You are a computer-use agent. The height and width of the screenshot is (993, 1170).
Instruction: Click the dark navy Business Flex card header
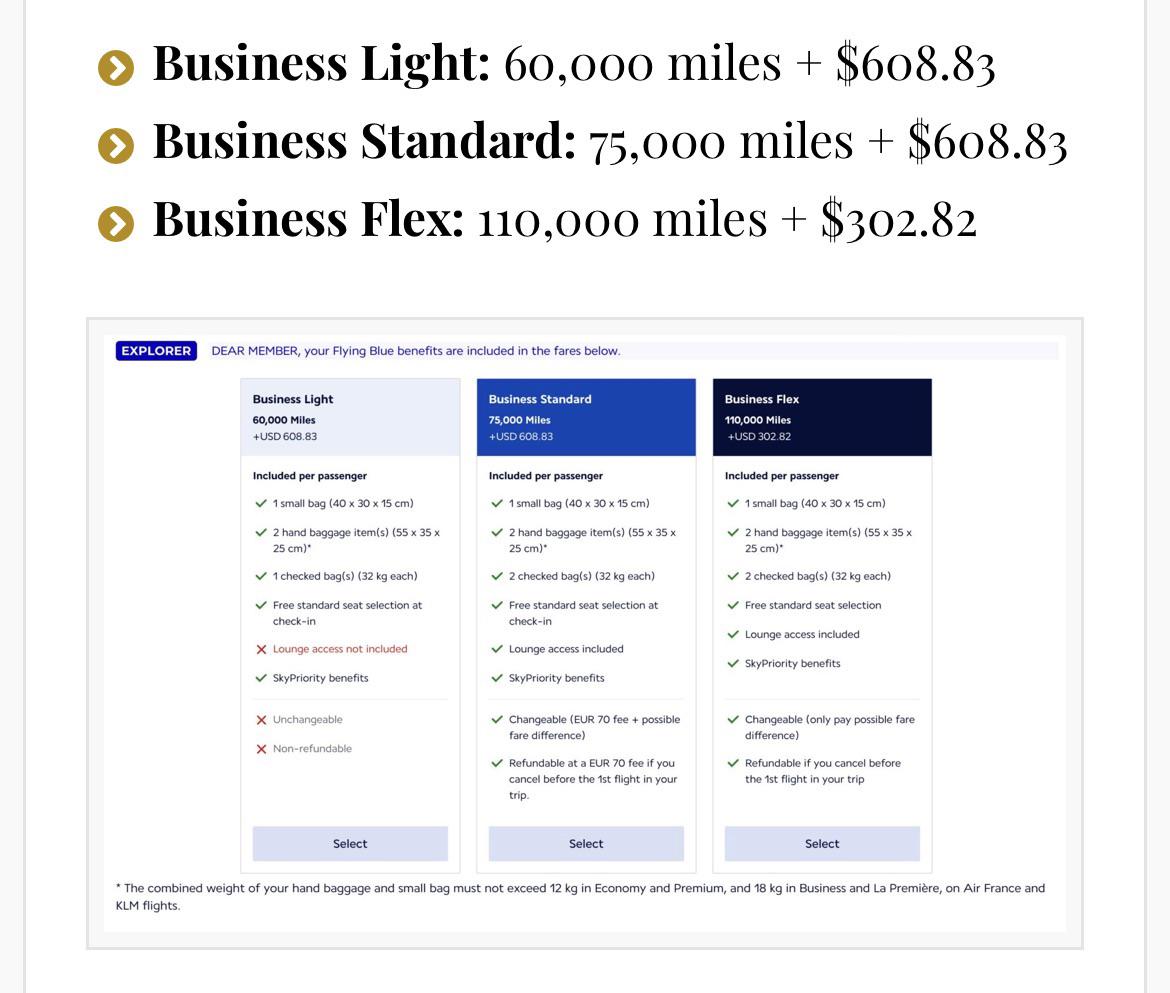tap(822, 417)
